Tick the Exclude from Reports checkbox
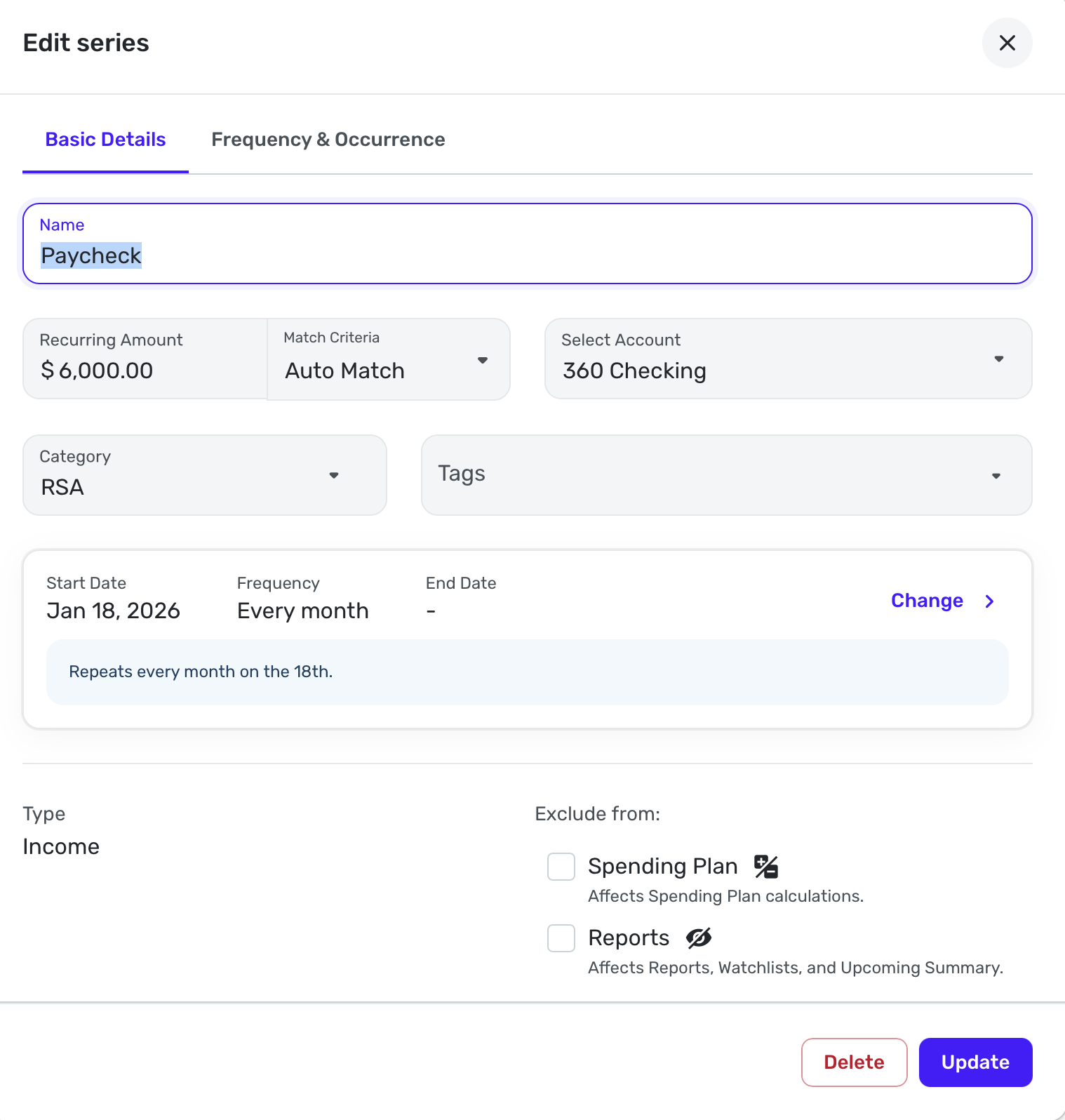Screen dimensions: 1065x1120 pos(561,938)
